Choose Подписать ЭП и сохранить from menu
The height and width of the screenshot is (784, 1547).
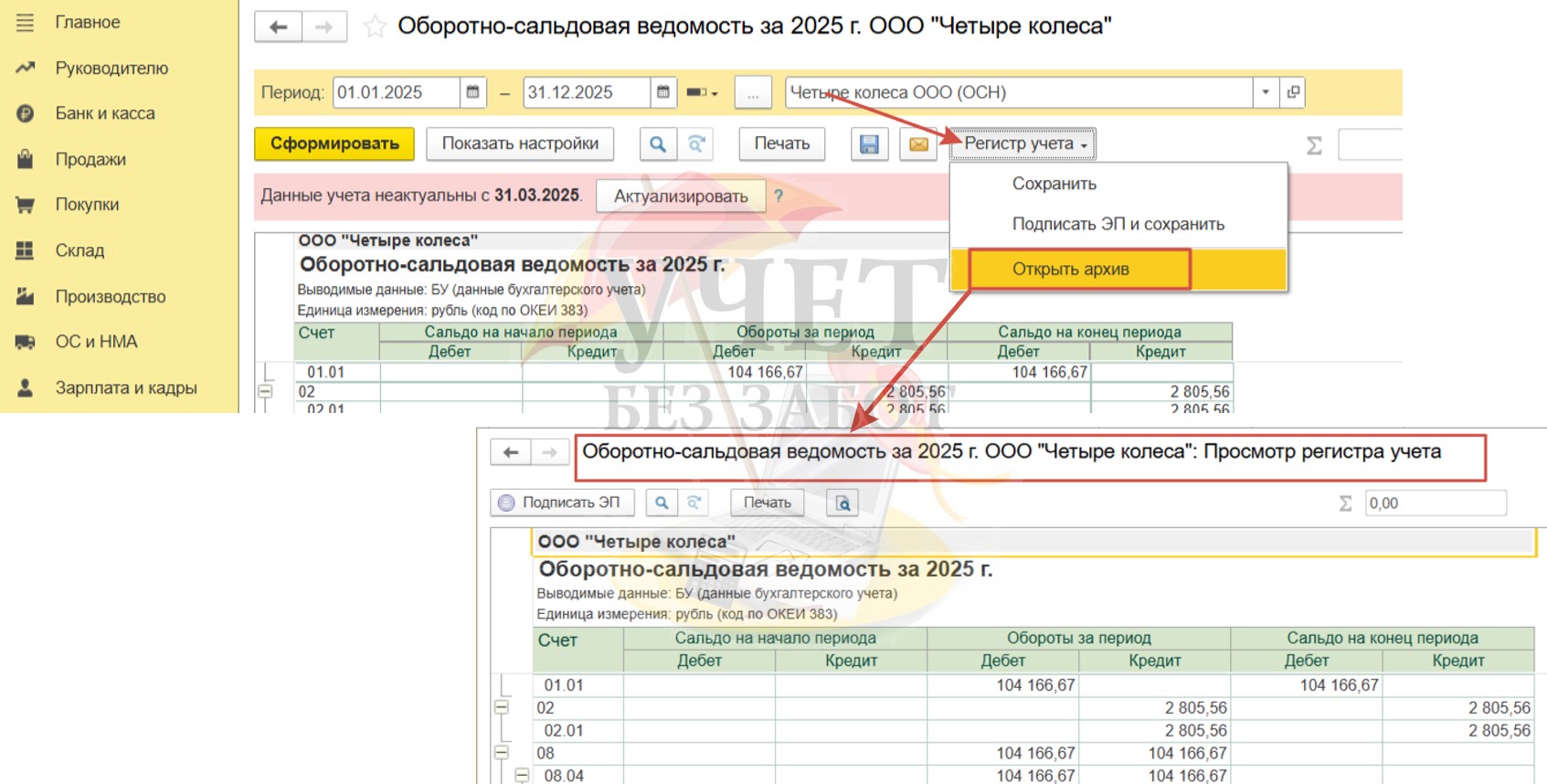1118,224
